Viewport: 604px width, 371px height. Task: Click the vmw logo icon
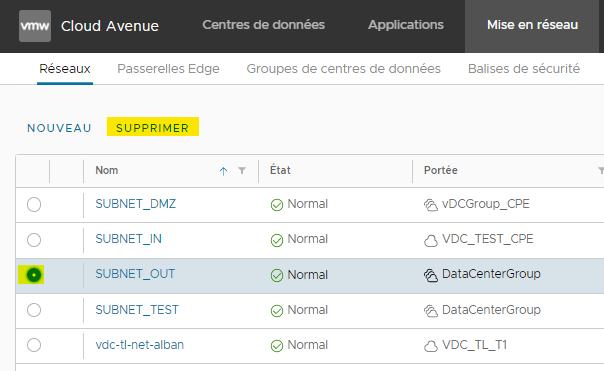pyautogui.click(x=35, y=26)
